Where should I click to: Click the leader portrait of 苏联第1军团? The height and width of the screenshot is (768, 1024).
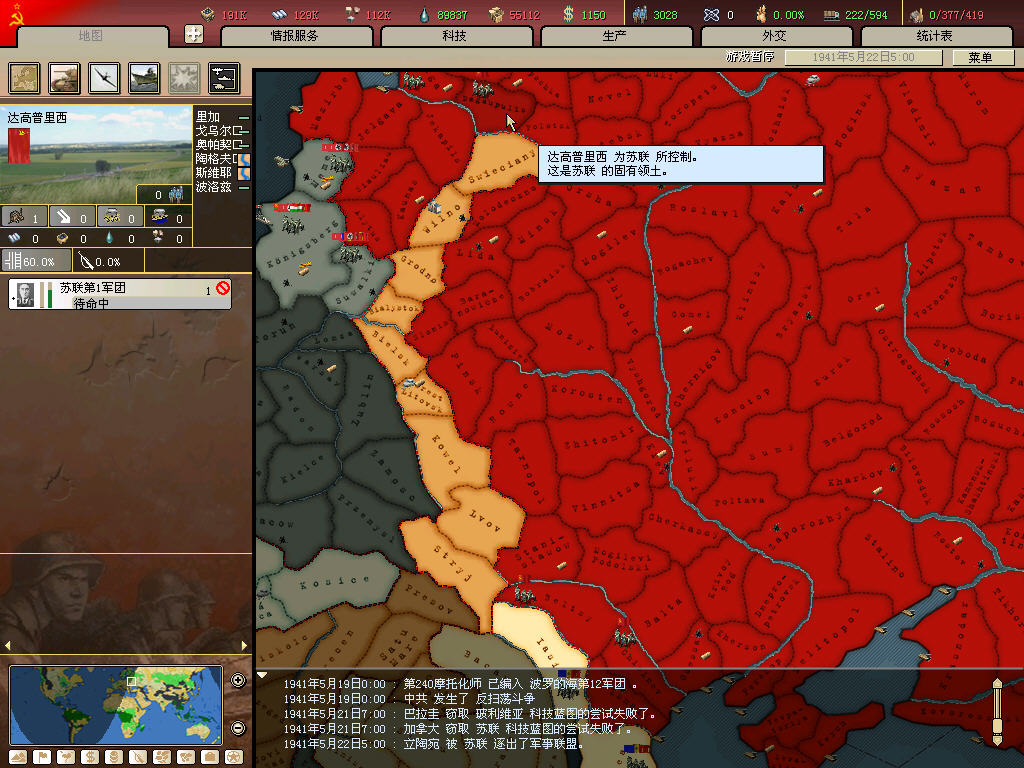click(25, 295)
